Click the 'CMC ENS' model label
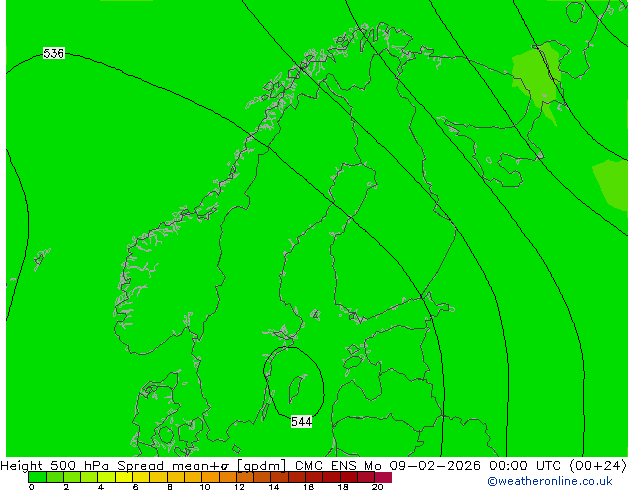 [326, 466]
